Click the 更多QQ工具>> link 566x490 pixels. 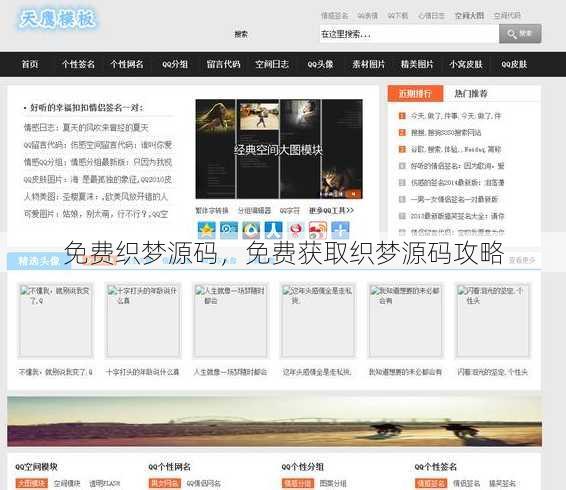331,211
